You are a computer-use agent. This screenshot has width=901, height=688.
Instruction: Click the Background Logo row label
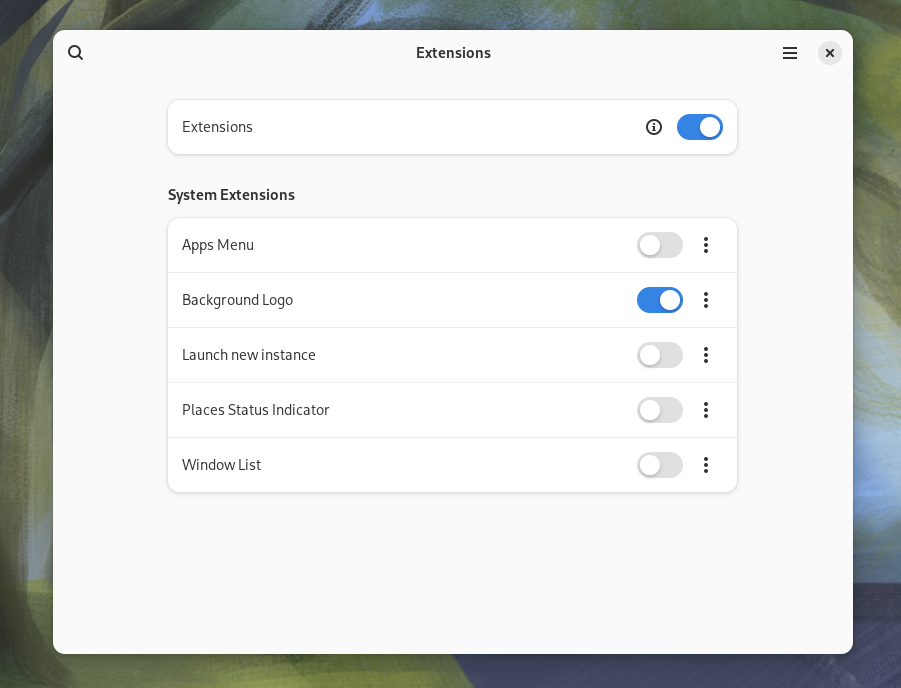(237, 300)
